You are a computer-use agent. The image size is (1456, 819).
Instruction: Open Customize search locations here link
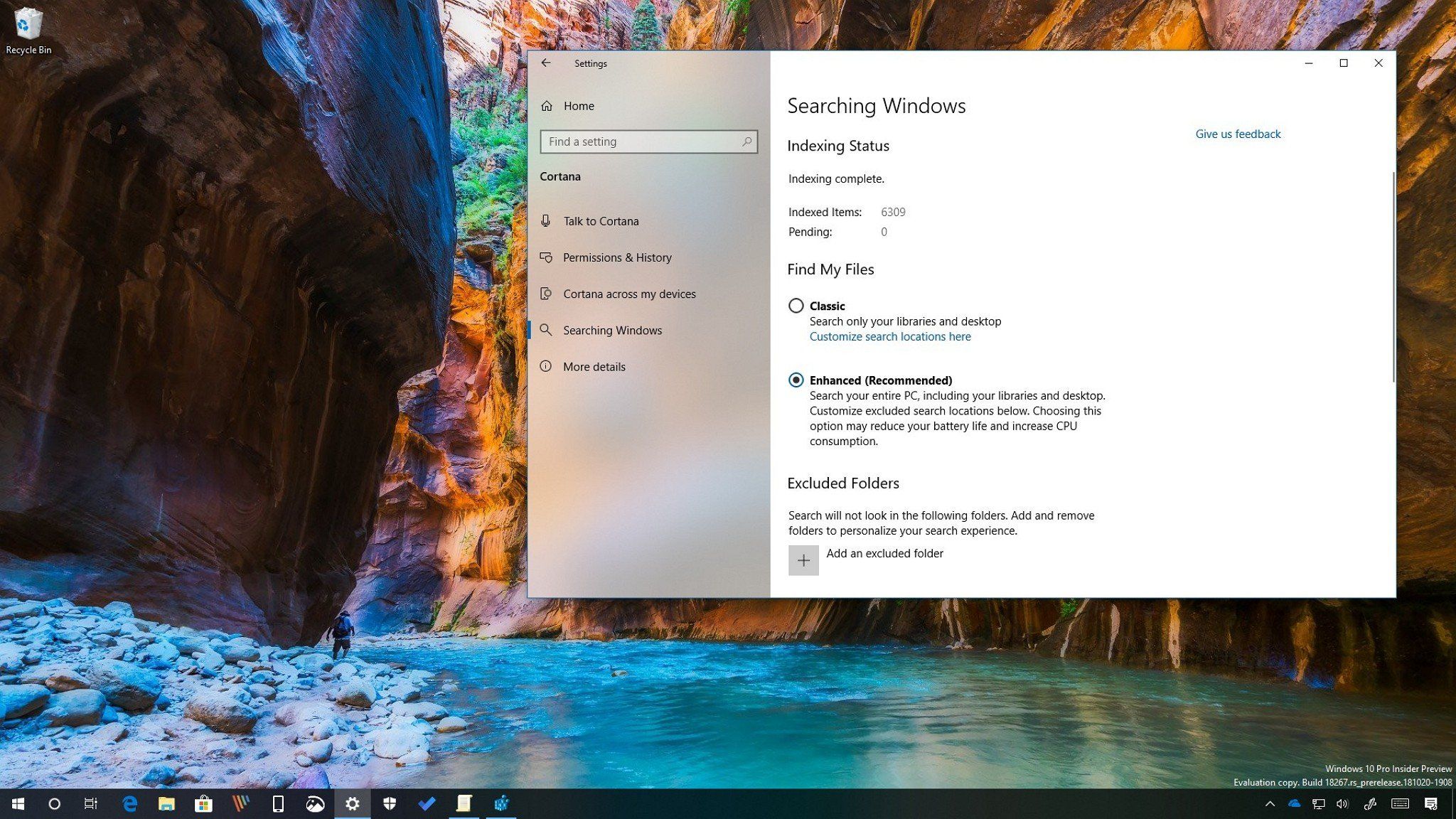click(x=890, y=337)
